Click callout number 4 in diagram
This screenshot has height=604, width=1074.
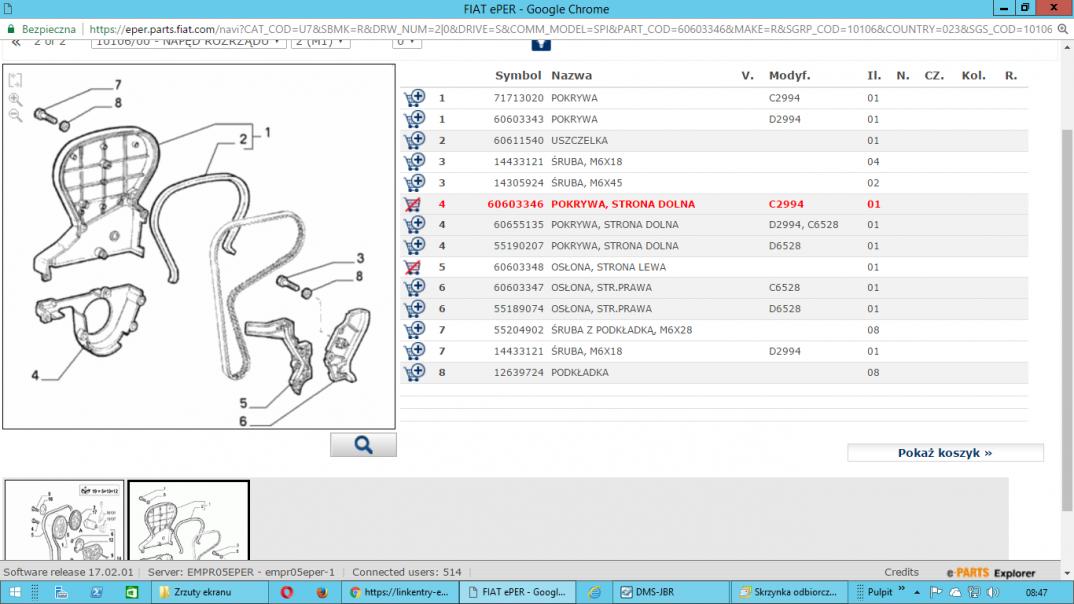35,375
